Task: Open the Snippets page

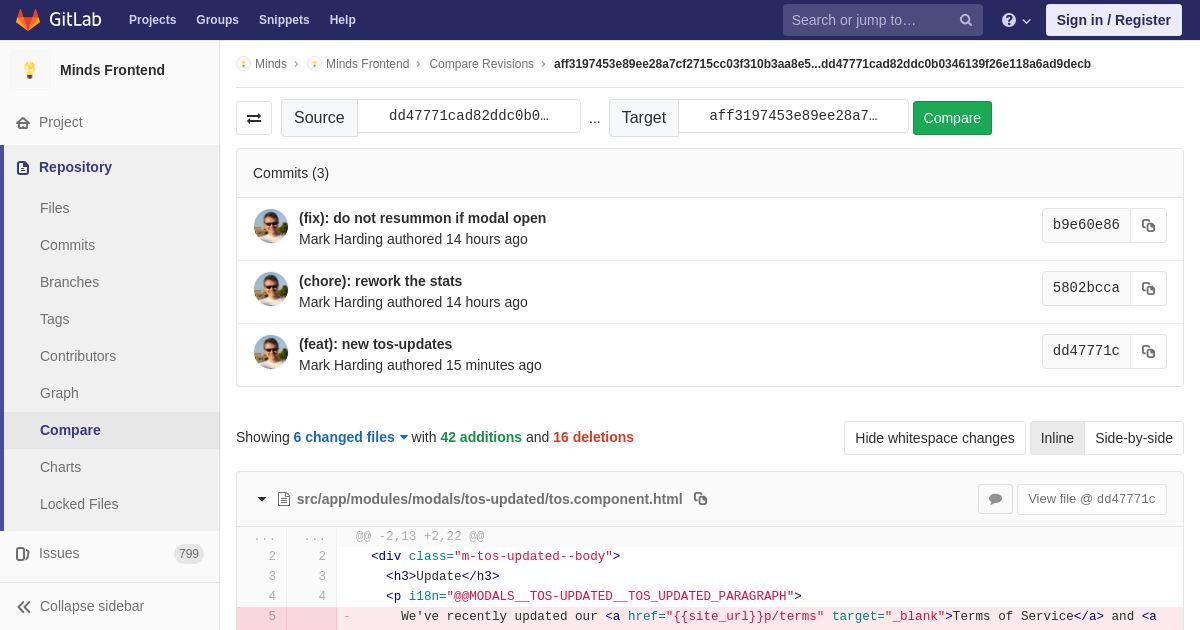Action: point(284,20)
